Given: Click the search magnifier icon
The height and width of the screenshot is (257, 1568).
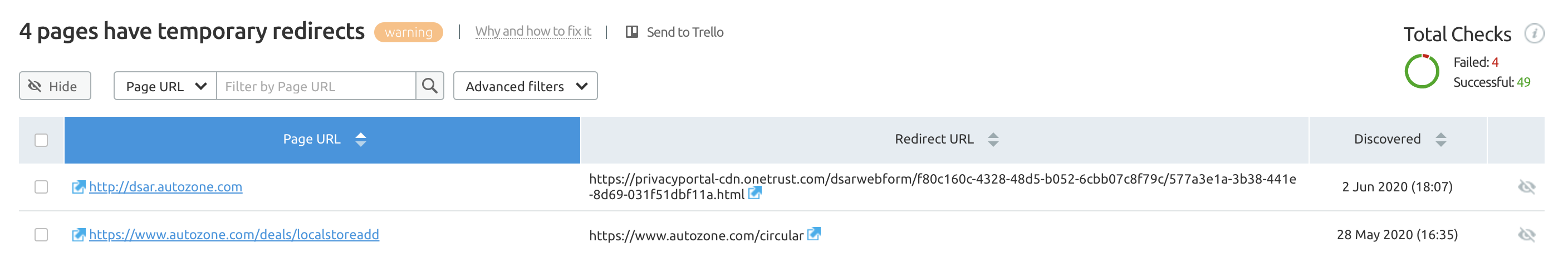Looking at the screenshot, I should point(429,86).
